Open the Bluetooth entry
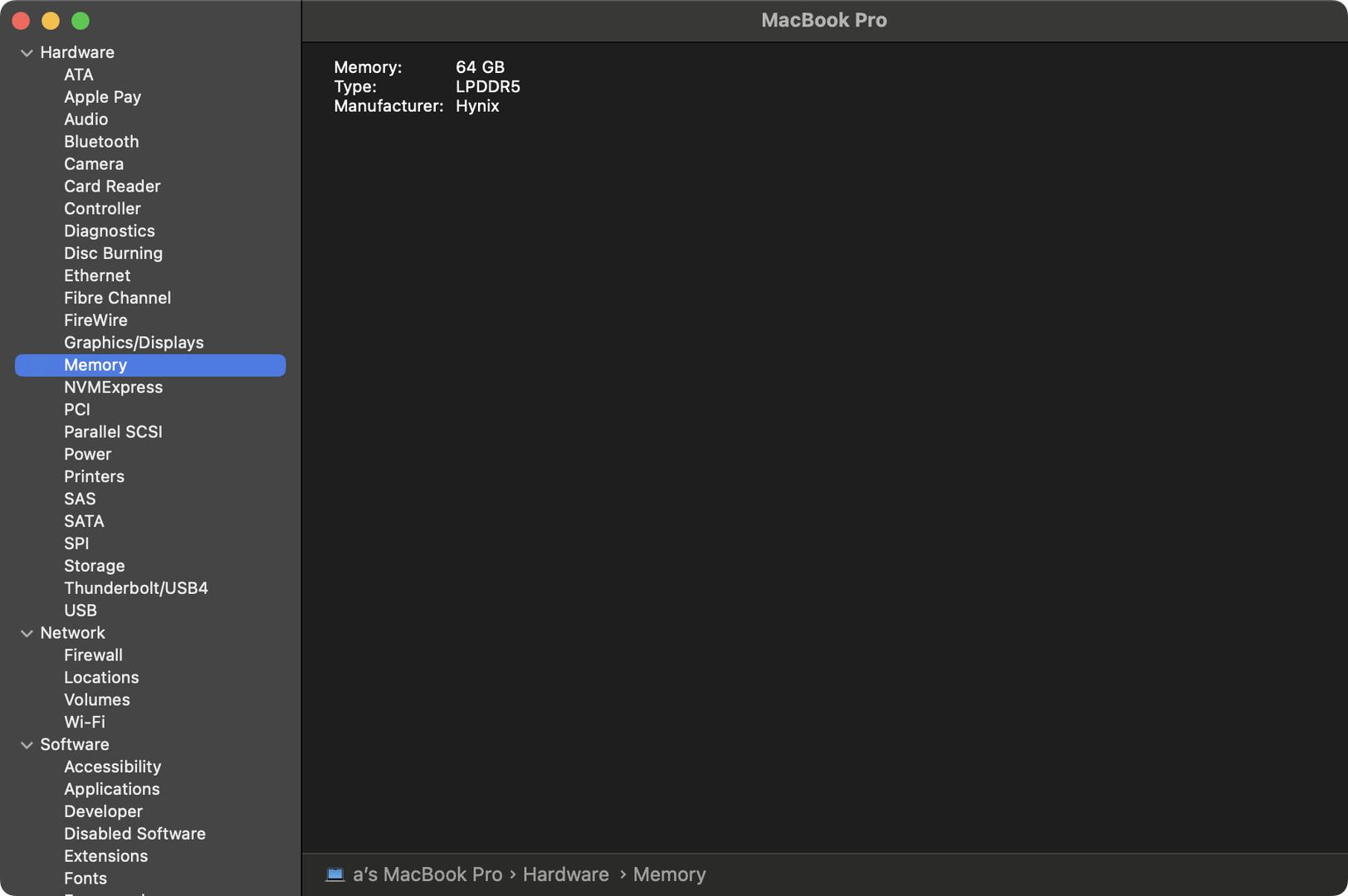This screenshot has height=896, width=1348. [x=101, y=142]
